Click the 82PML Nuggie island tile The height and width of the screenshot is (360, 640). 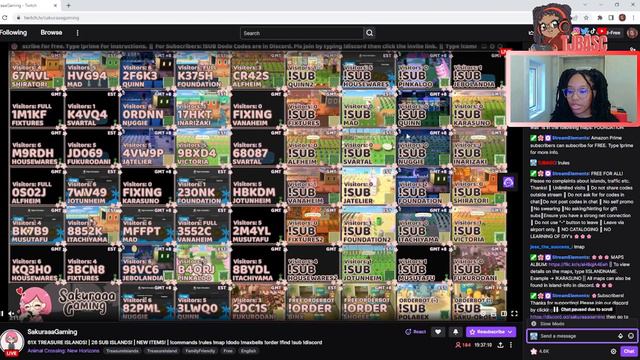(x=147, y=303)
